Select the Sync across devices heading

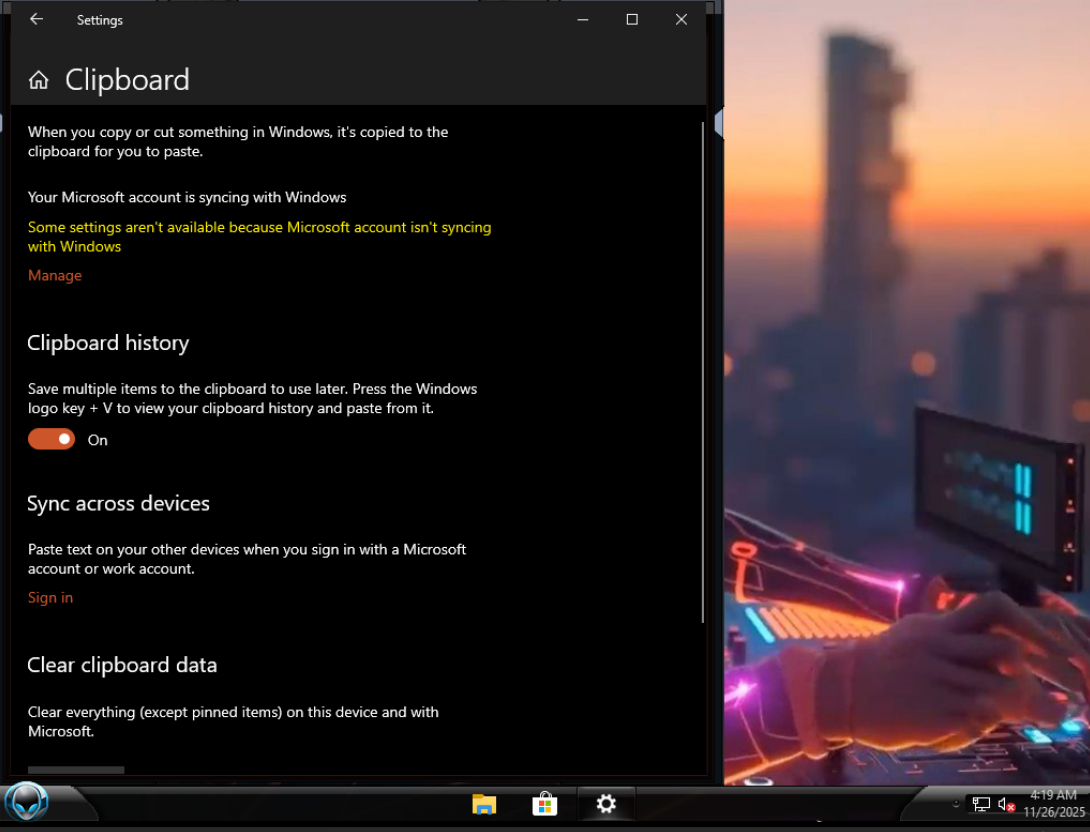pyautogui.click(x=118, y=503)
